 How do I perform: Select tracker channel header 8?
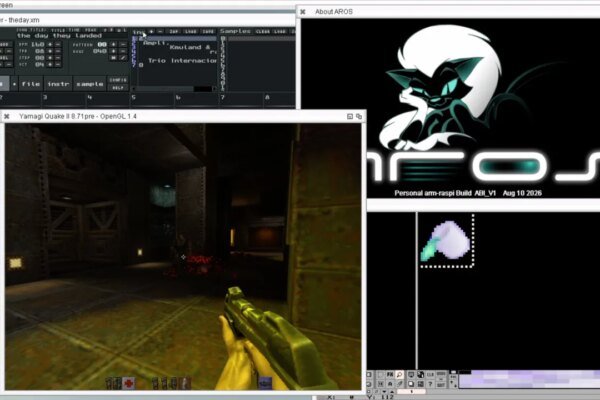(x=279, y=98)
